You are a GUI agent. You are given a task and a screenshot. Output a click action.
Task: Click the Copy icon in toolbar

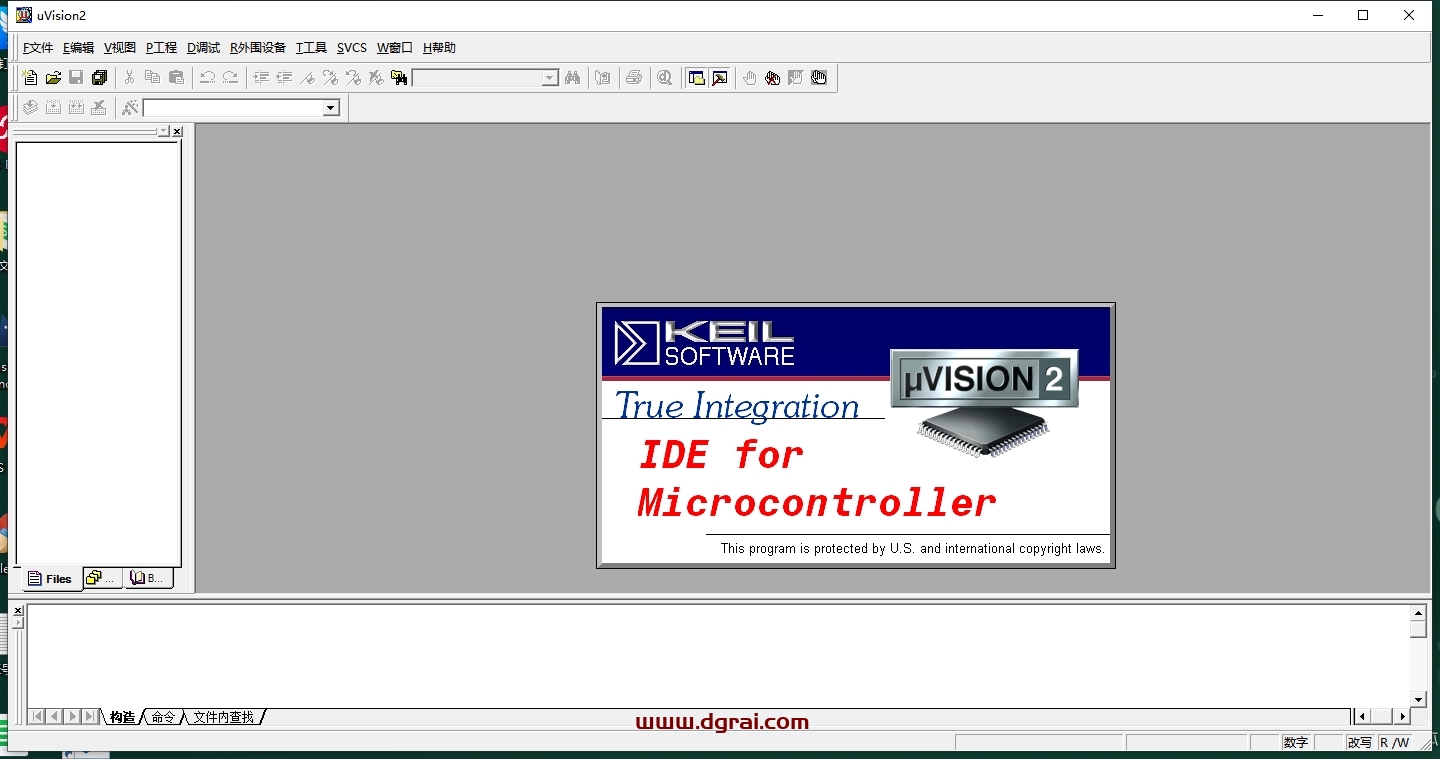pyautogui.click(x=152, y=78)
